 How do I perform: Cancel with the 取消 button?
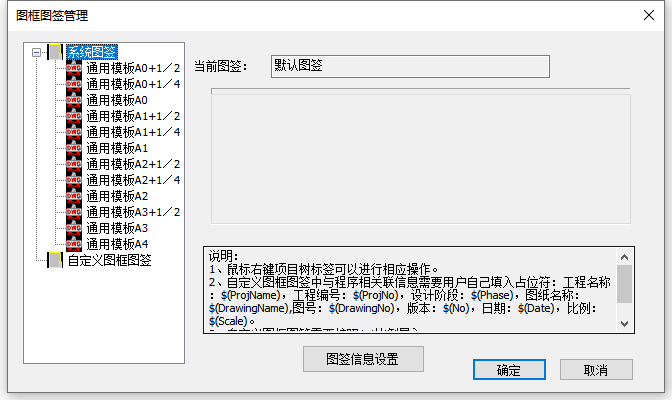(x=596, y=370)
